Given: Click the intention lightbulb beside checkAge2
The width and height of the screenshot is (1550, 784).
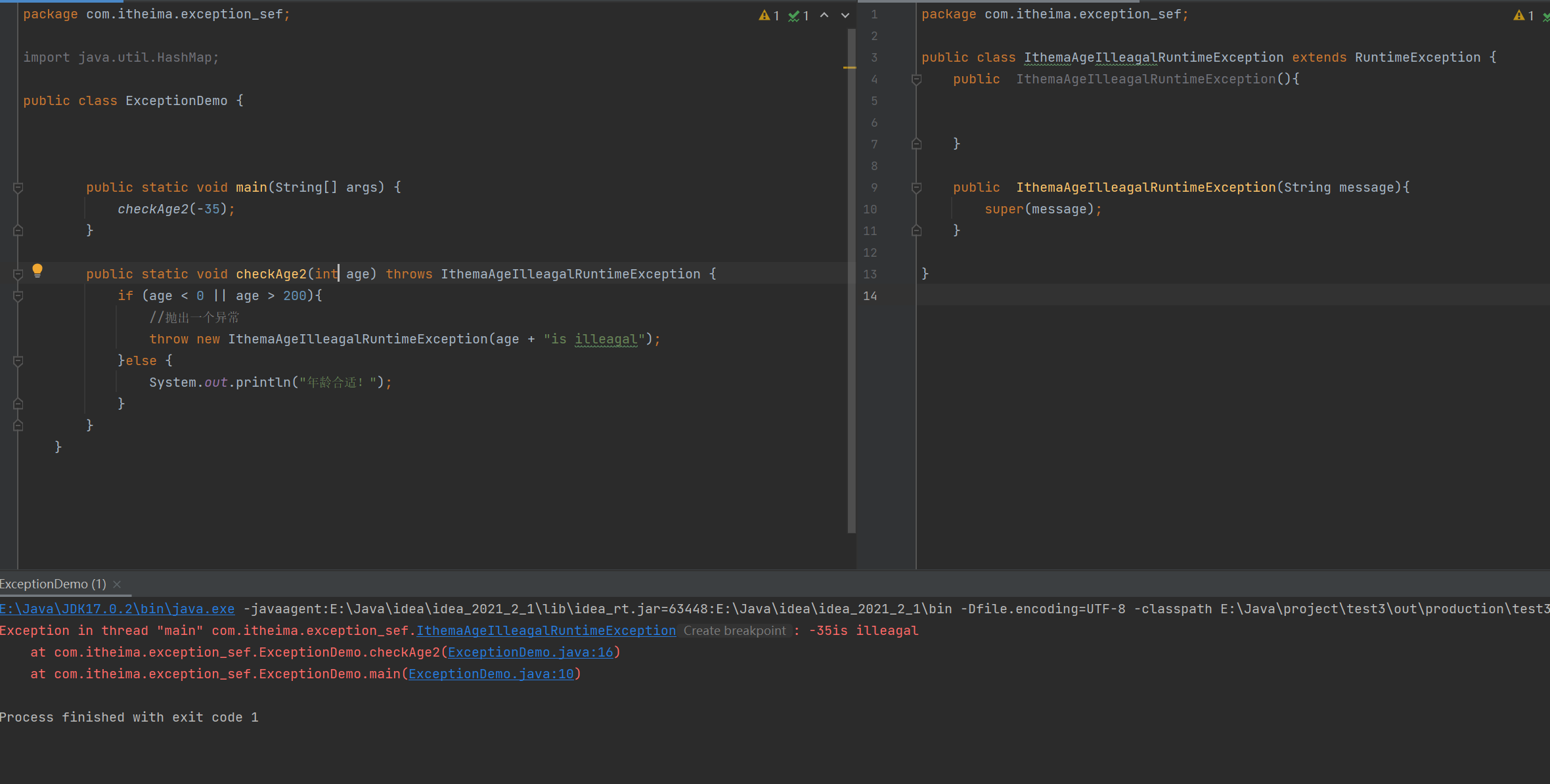Looking at the screenshot, I should [37, 270].
